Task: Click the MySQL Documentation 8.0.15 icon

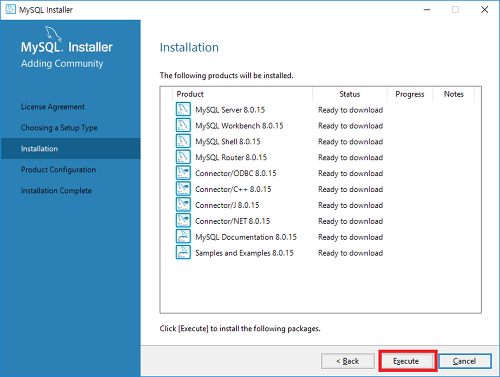Action: click(x=183, y=237)
